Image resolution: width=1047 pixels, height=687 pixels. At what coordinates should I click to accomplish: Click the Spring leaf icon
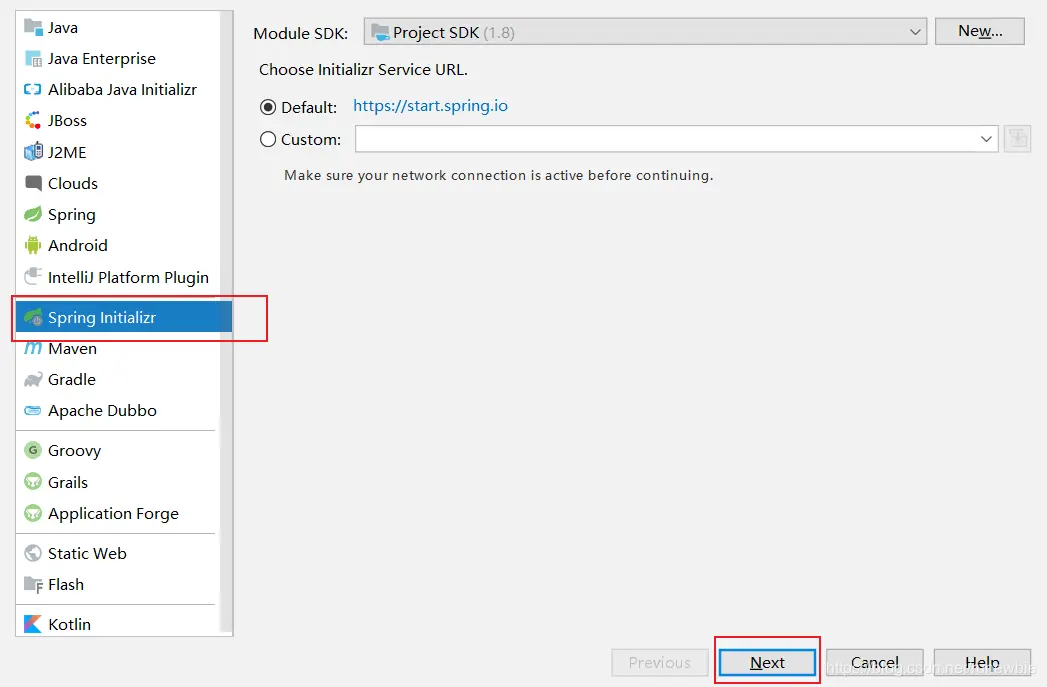pos(33,214)
